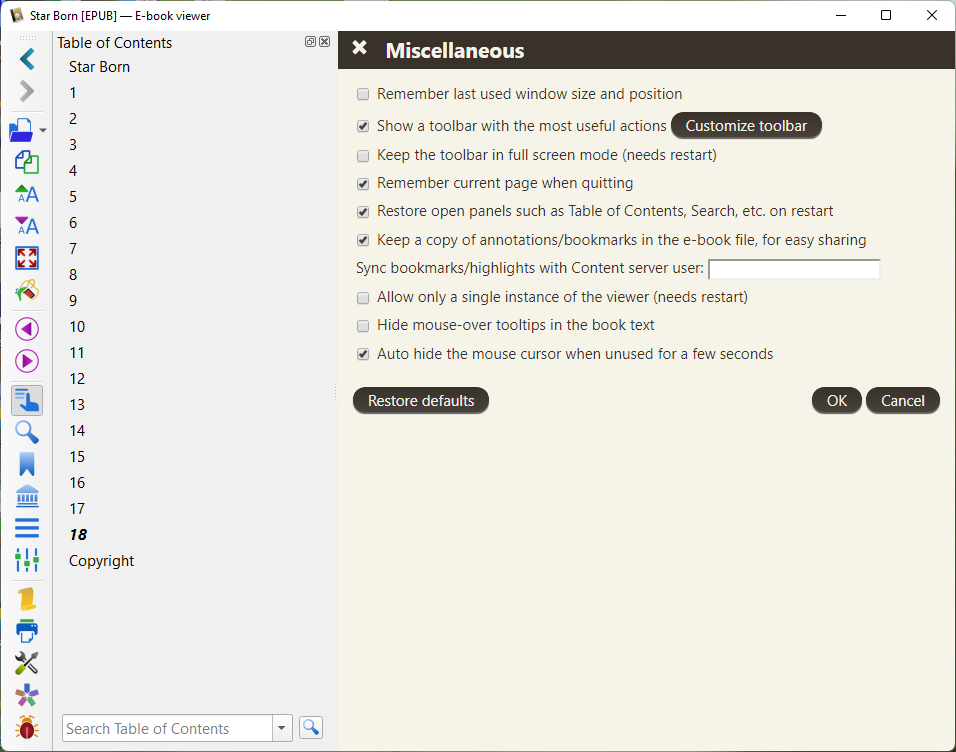Enable Remember last used window size and position
Viewport: 956px width, 752px height.
(363, 94)
